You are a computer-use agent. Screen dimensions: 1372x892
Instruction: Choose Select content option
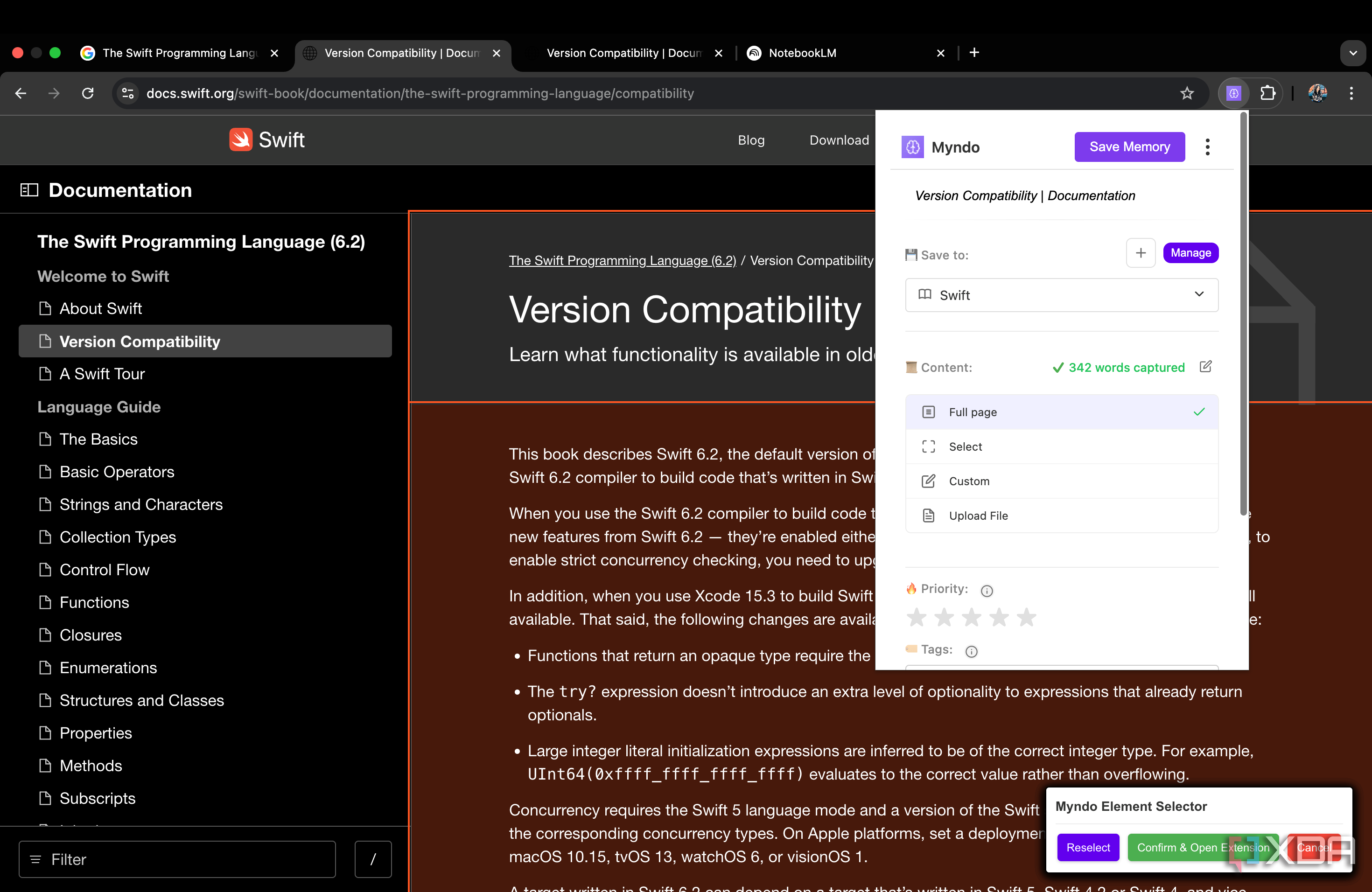pyautogui.click(x=1062, y=446)
